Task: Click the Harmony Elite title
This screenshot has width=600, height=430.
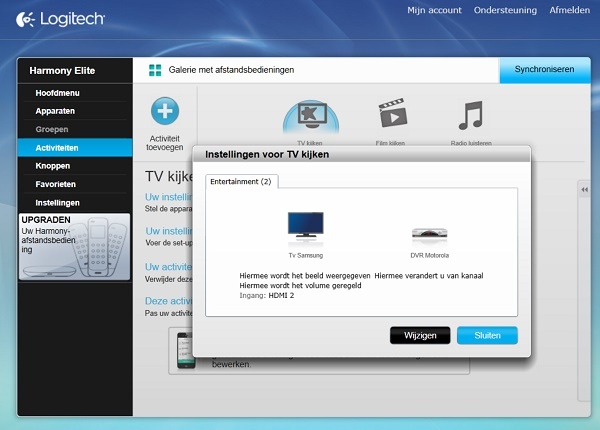Action: (62, 71)
